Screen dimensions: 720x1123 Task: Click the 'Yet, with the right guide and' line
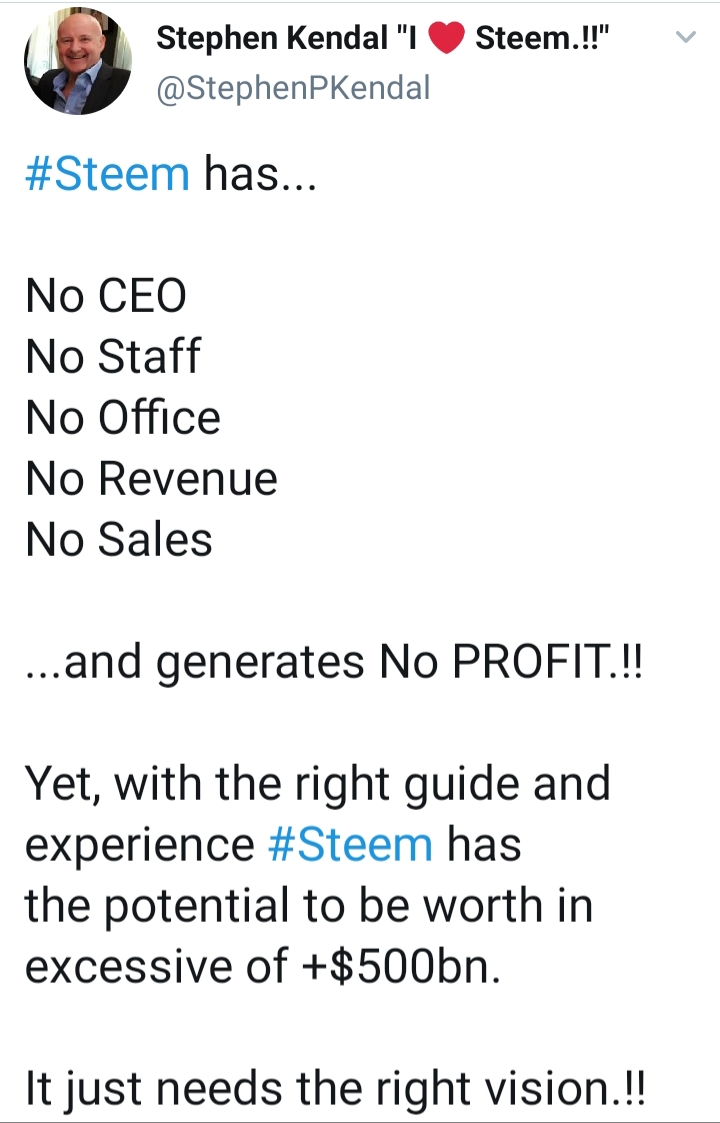318,784
